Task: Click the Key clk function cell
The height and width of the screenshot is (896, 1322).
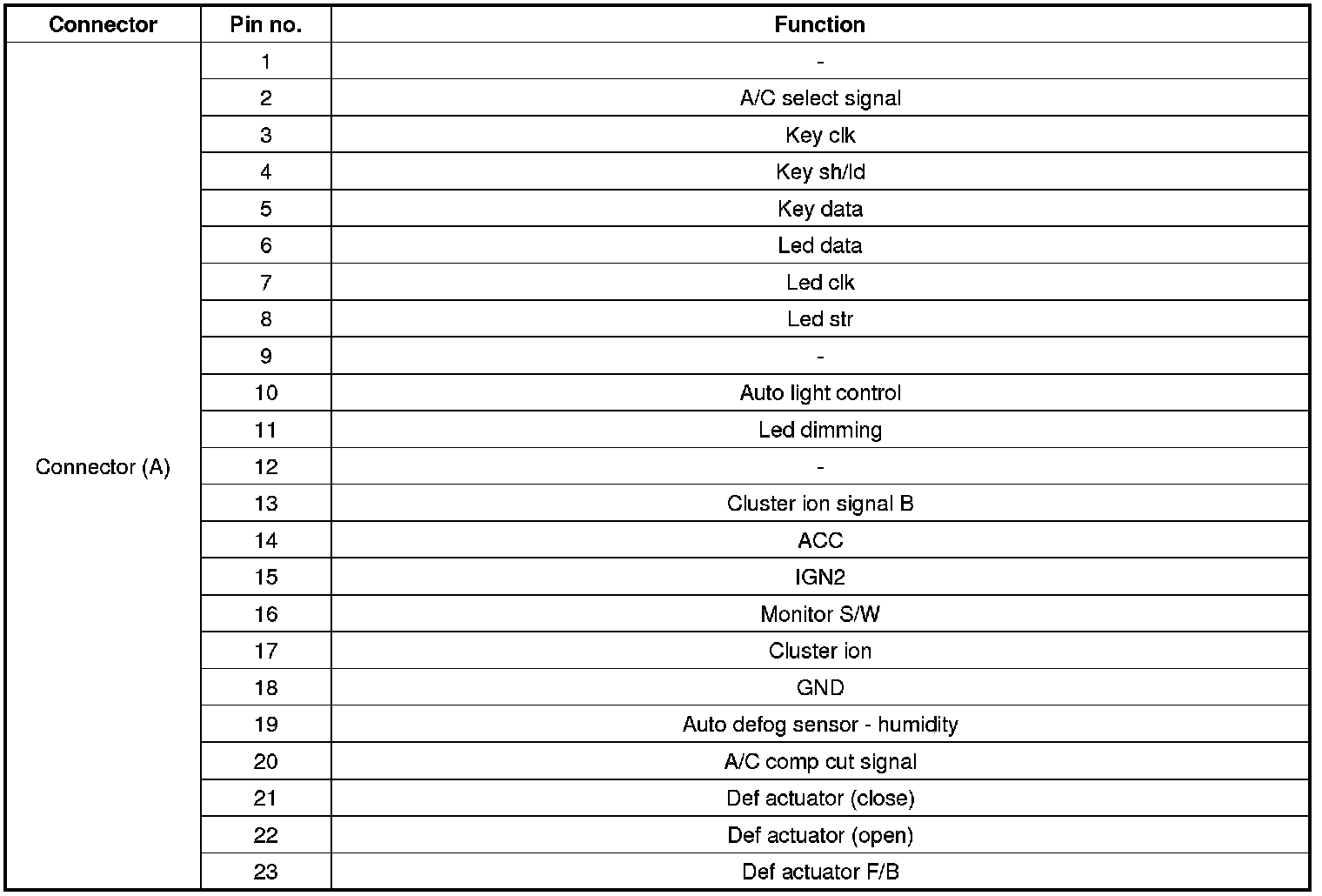Action: point(819,135)
